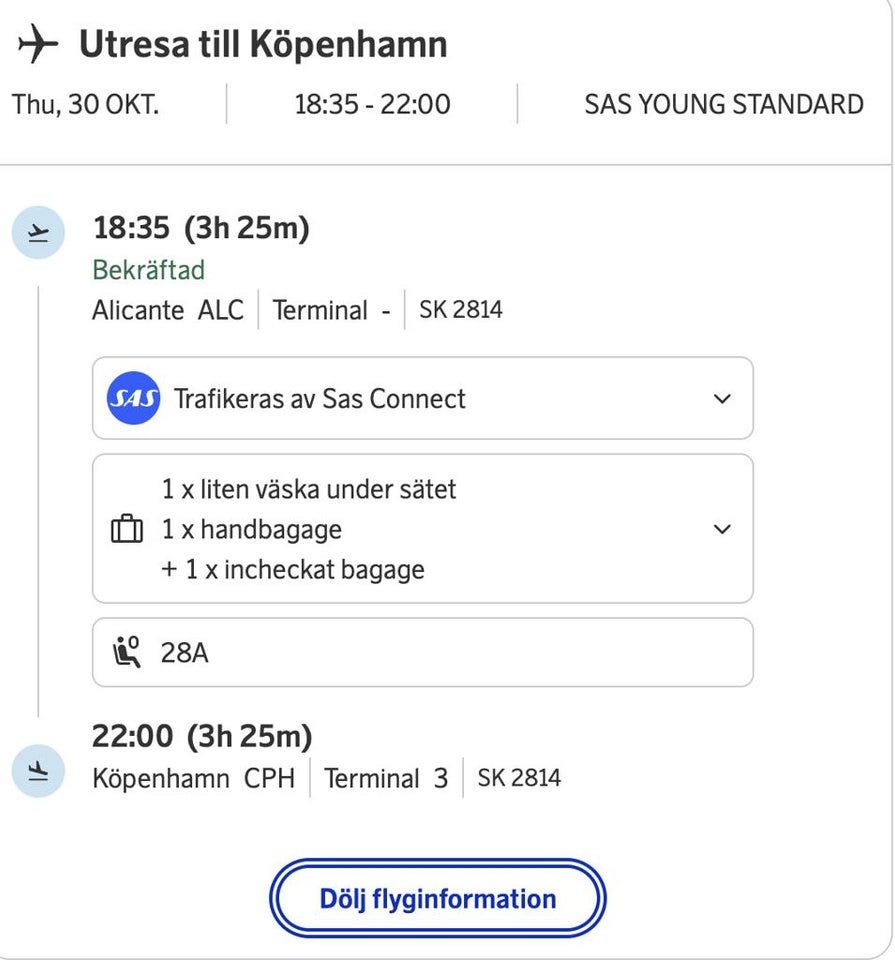
Task: Click the arrival landing icon
Action: coord(38,772)
